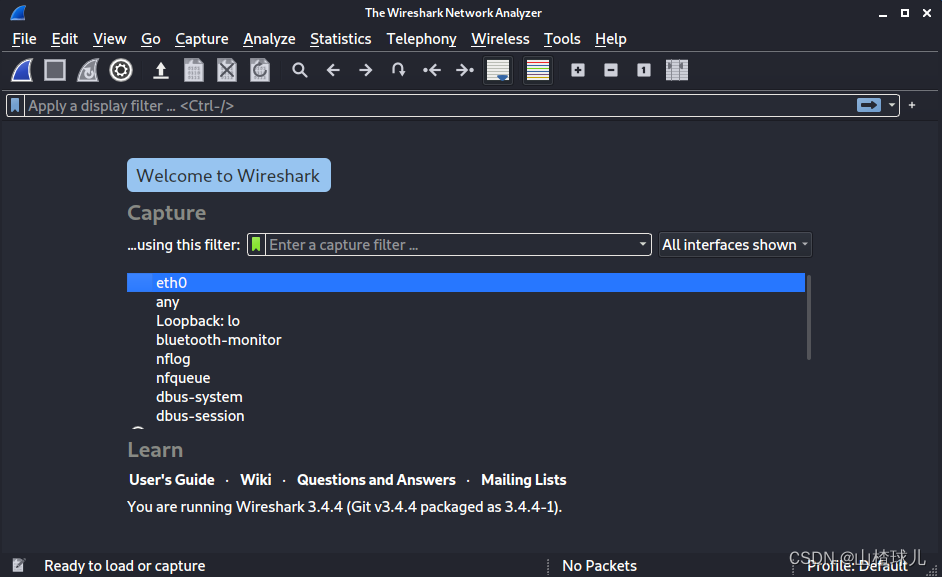Click the stop capture square icon

pyautogui.click(x=55, y=70)
